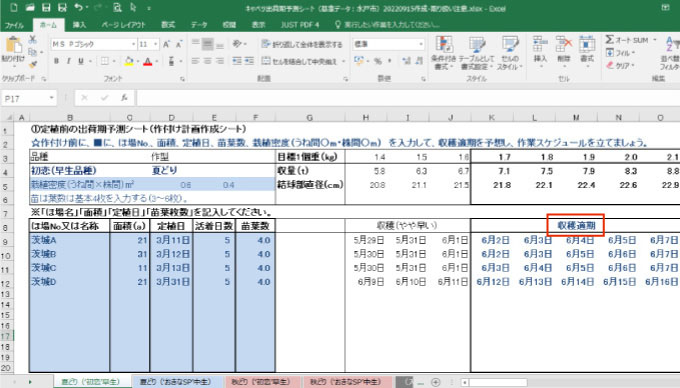The height and width of the screenshot is (388, 680).
Task: Copy selection with the Copy icon
Action: pyautogui.click(x=33, y=52)
